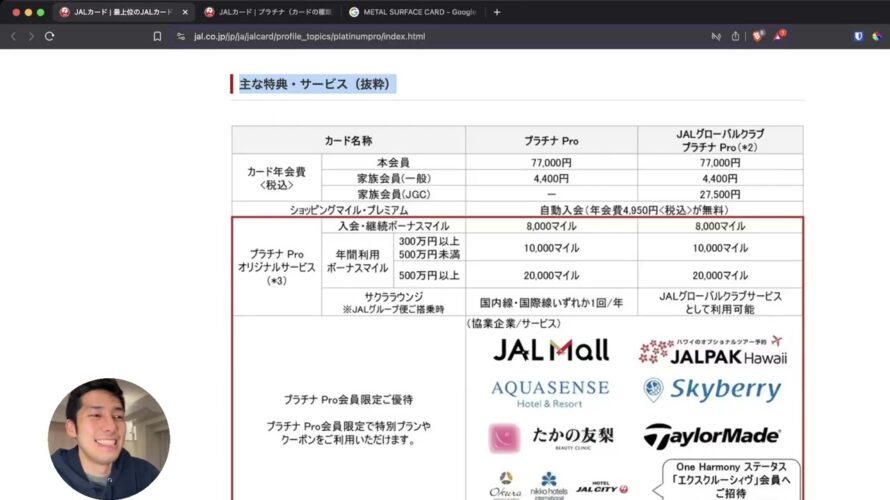Click the 年間利用ボーナスマイル label
This screenshot has width=890, height=500.
pyautogui.click(x=358, y=261)
